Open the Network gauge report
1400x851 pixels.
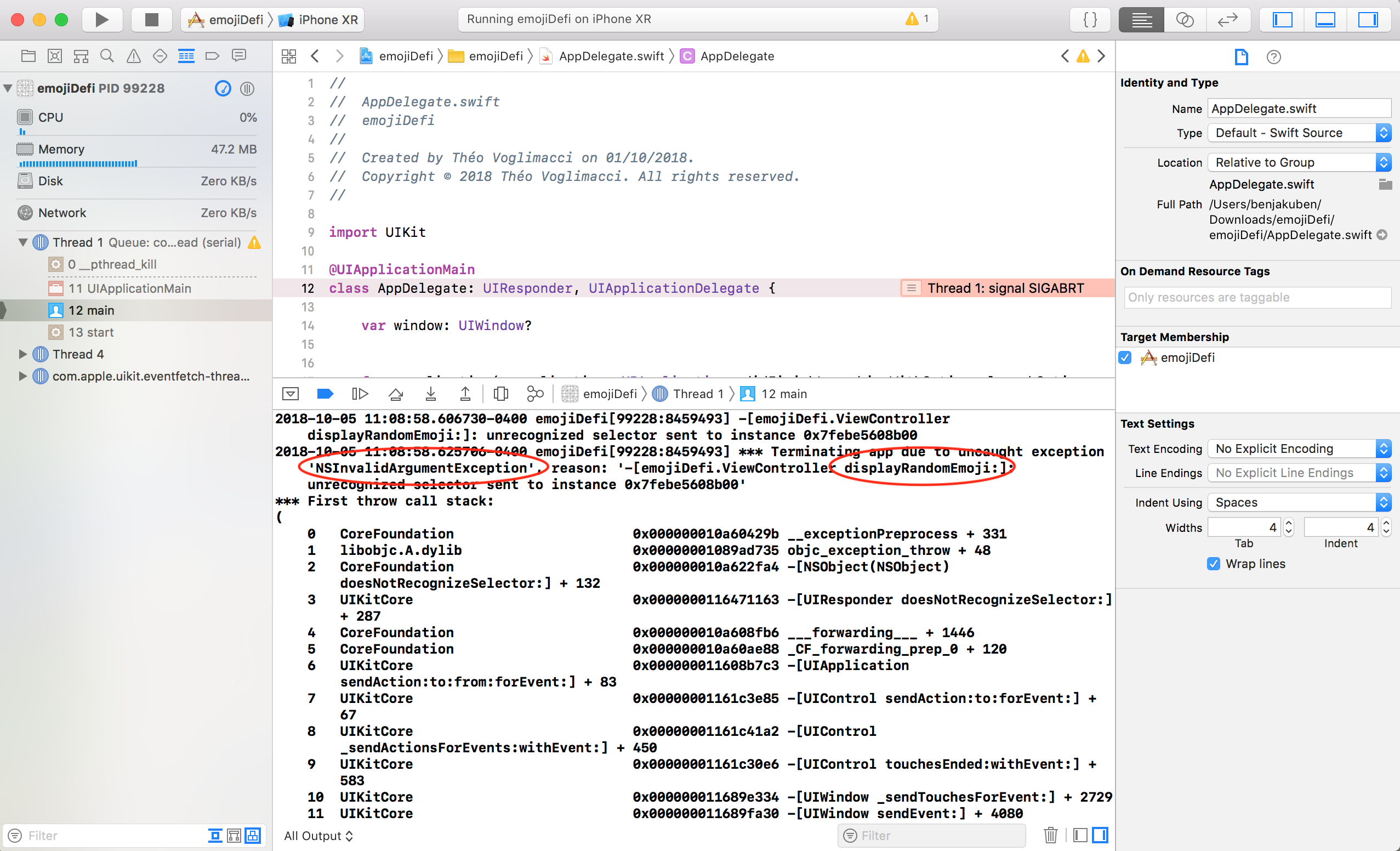tap(136, 213)
